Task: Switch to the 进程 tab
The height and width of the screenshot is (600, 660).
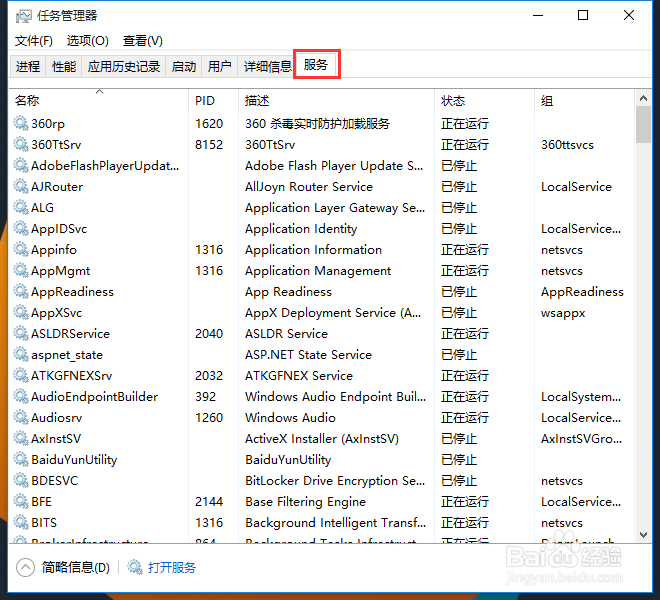Action: coord(28,67)
